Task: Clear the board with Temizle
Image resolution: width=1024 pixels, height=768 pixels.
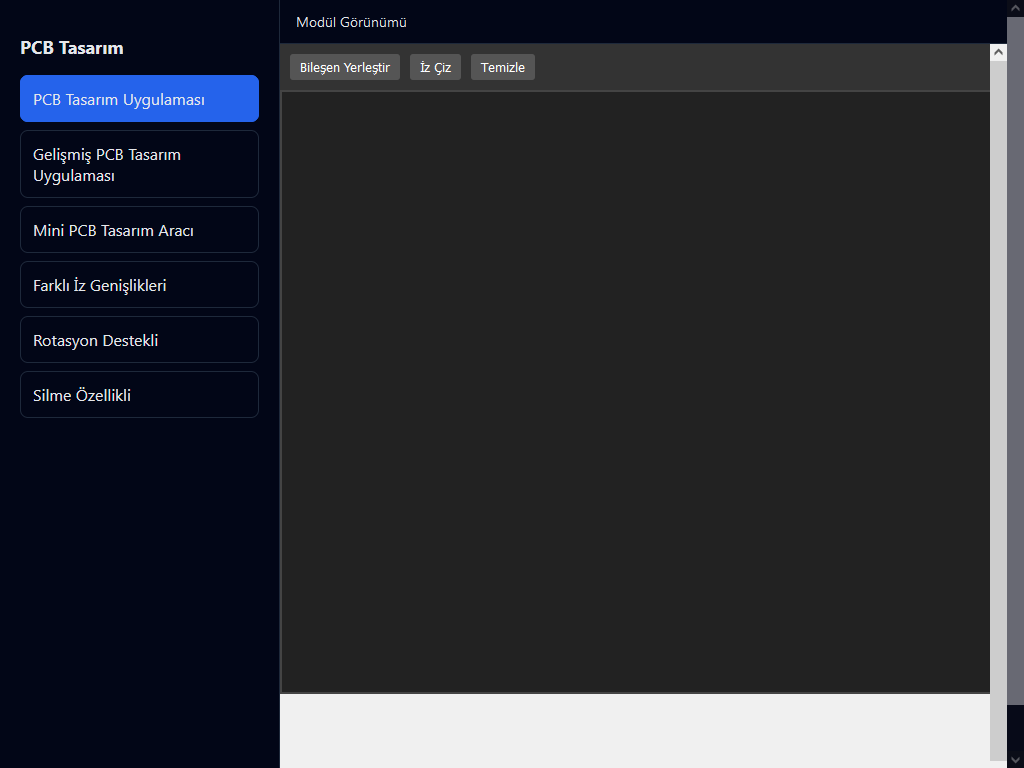Action: coord(503,67)
